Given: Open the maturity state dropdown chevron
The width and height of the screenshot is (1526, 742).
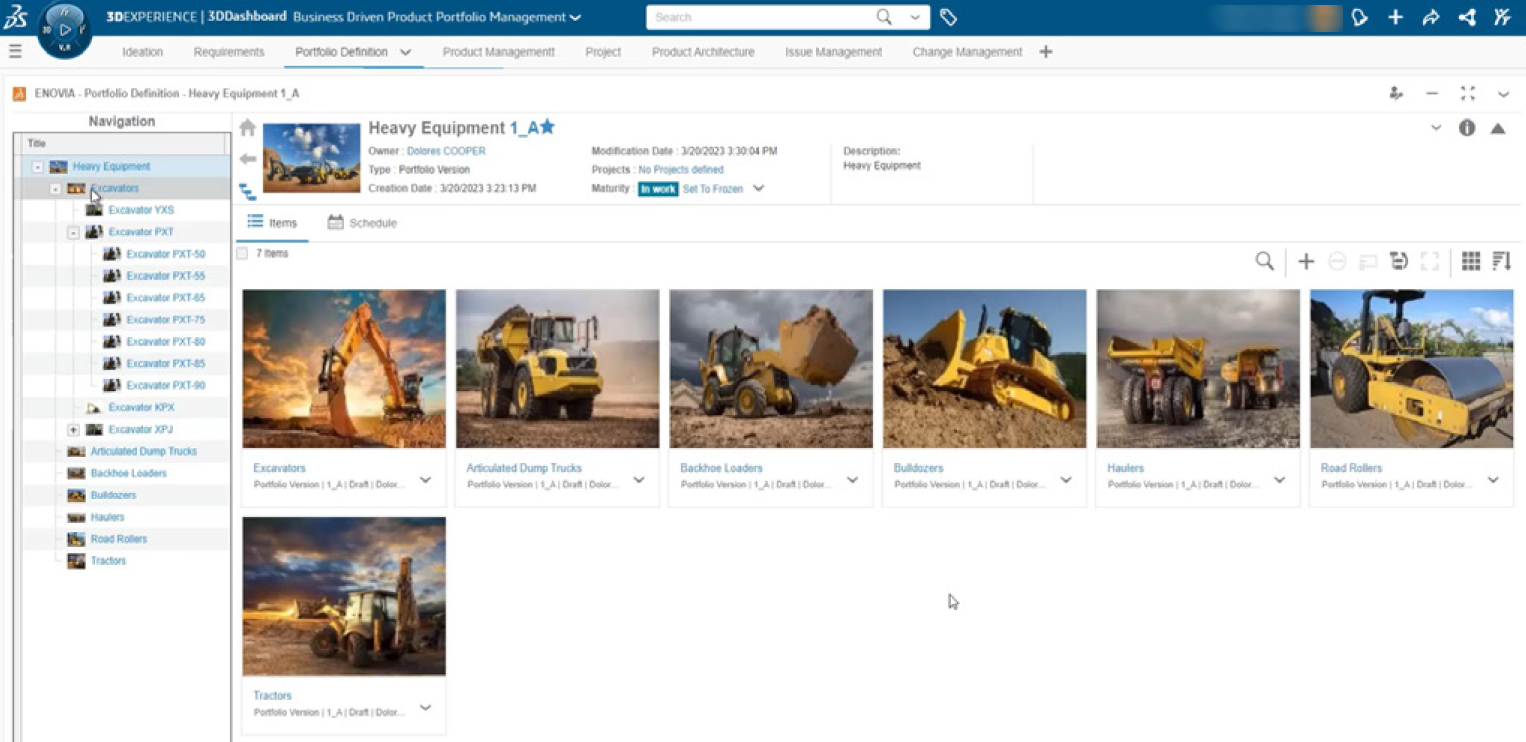Looking at the screenshot, I should (758, 188).
